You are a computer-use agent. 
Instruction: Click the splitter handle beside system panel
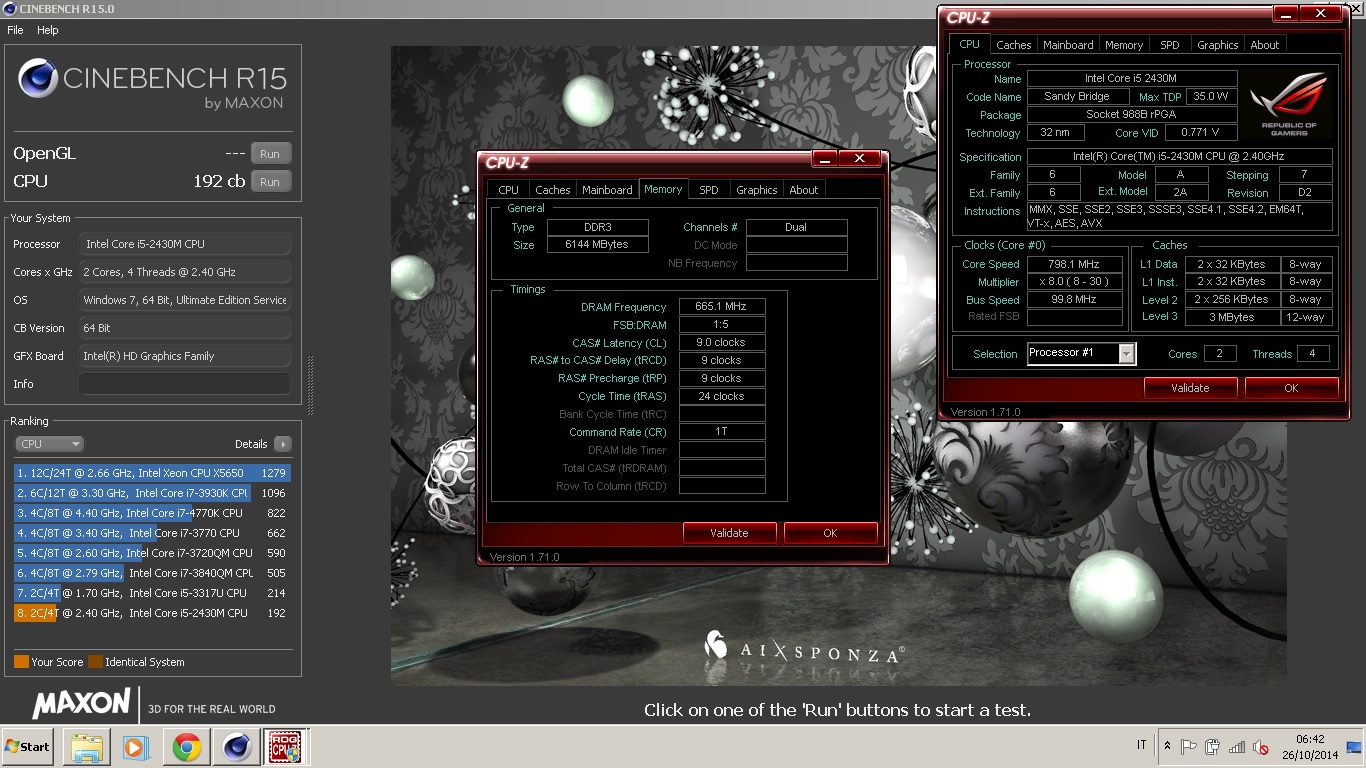309,384
